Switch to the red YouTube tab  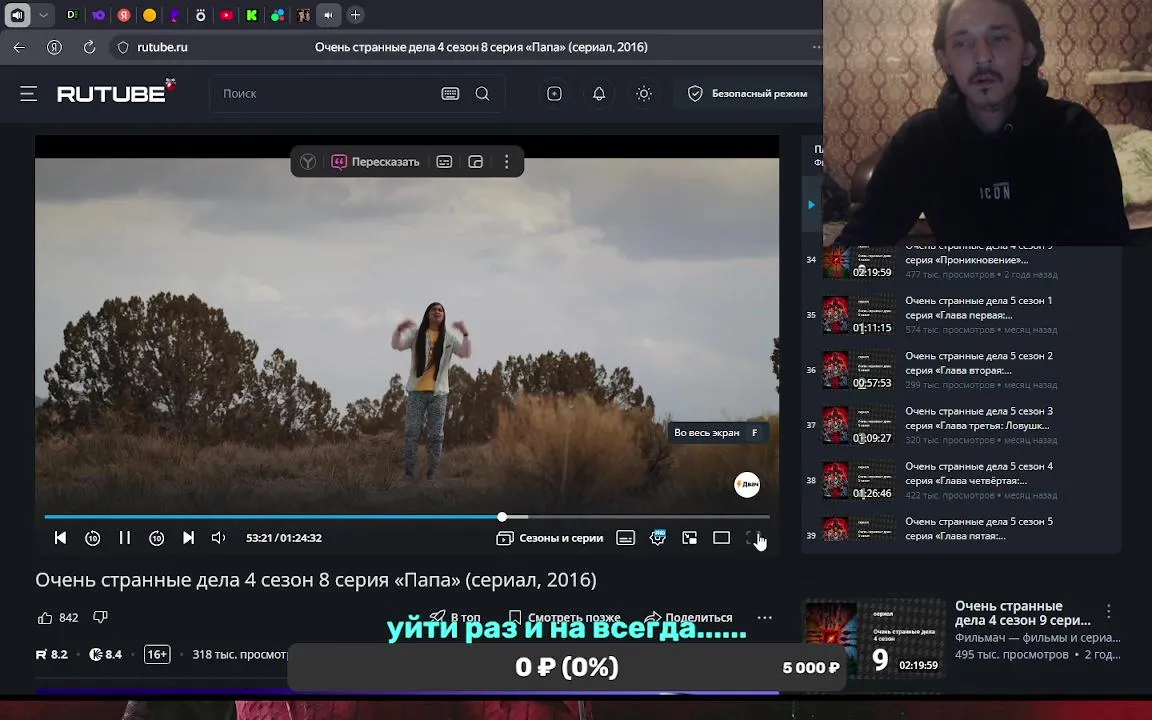[x=226, y=15]
